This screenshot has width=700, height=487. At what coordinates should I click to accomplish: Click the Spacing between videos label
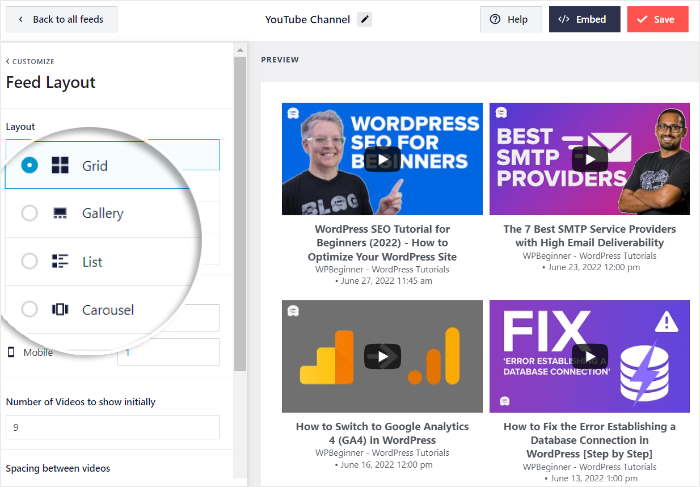point(58,468)
